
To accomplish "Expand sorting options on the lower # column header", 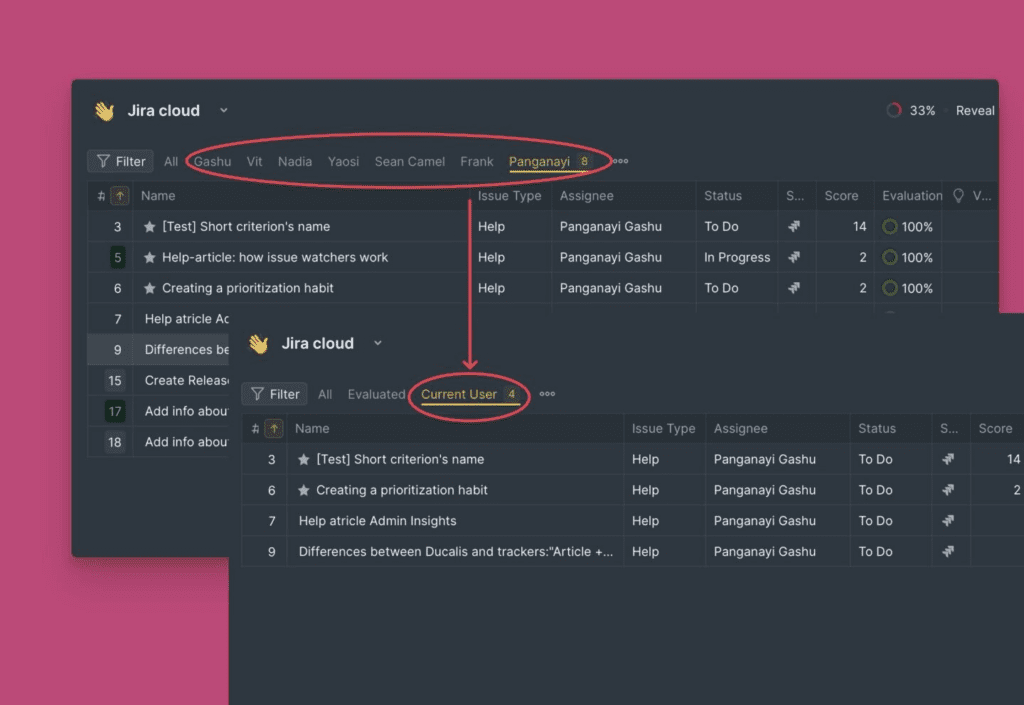I will [x=275, y=428].
